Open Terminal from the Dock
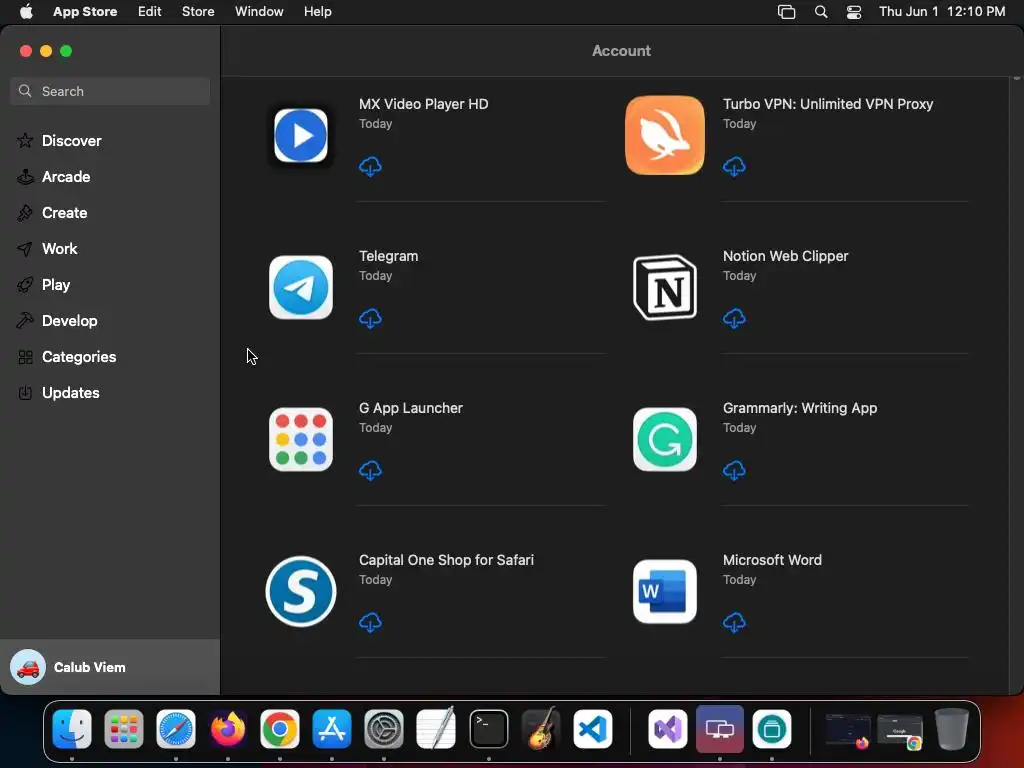 tap(488, 729)
